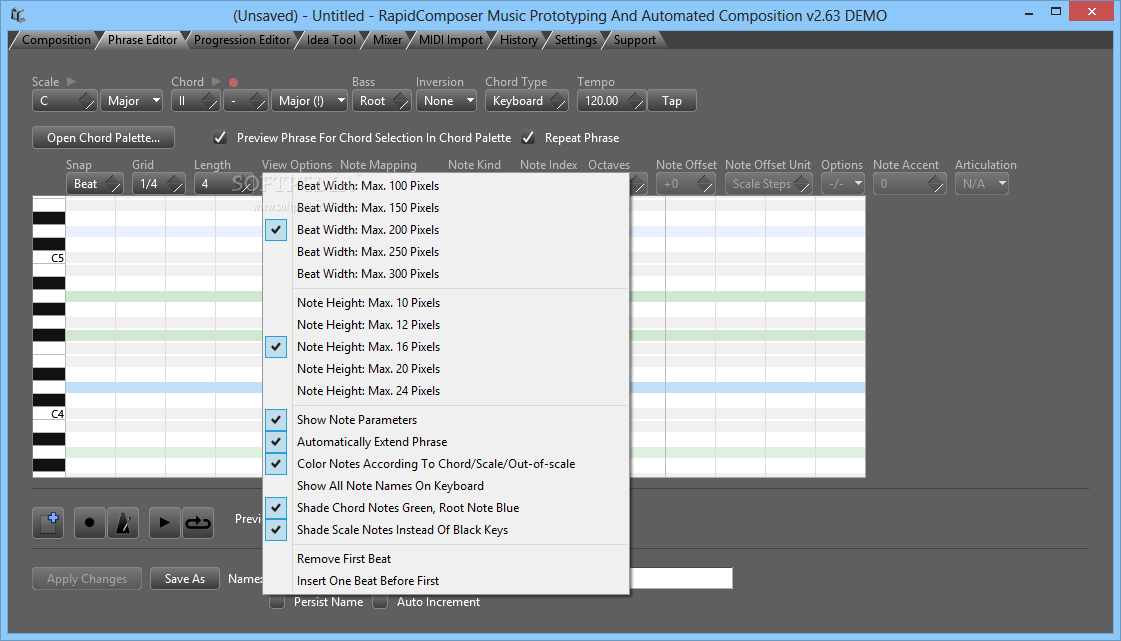
Task: Change Chord Type Keyboard selector
Action: (527, 101)
